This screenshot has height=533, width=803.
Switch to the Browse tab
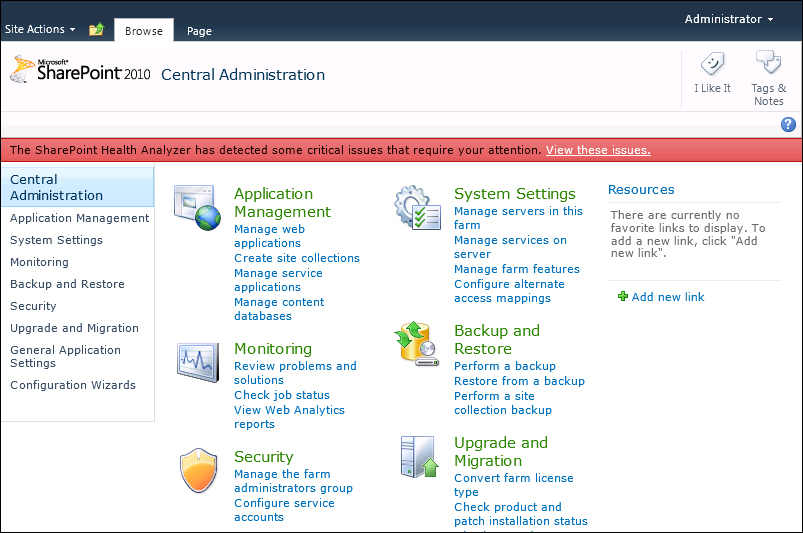pos(144,31)
